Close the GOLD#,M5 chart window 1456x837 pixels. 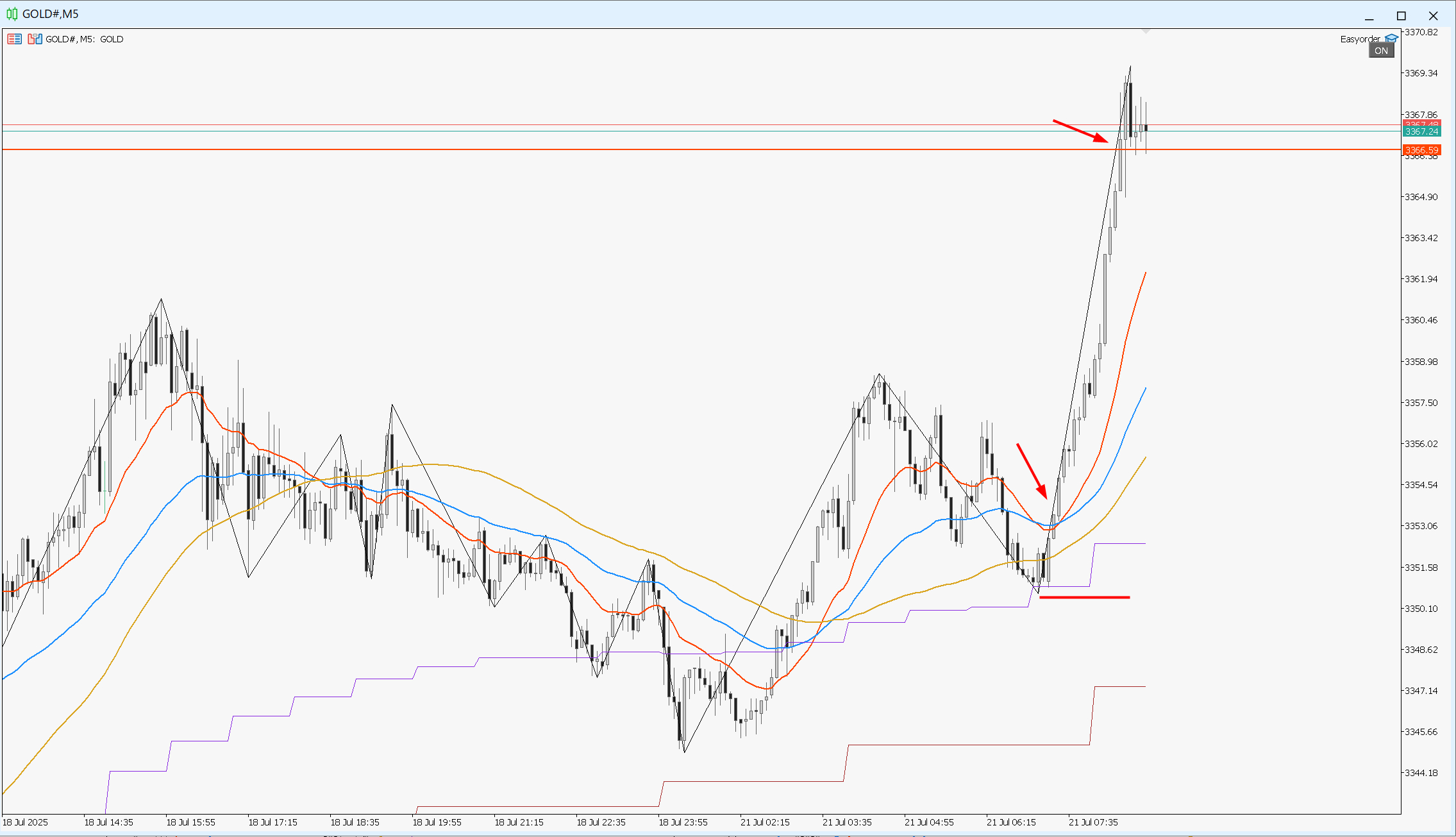click(x=1433, y=15)
